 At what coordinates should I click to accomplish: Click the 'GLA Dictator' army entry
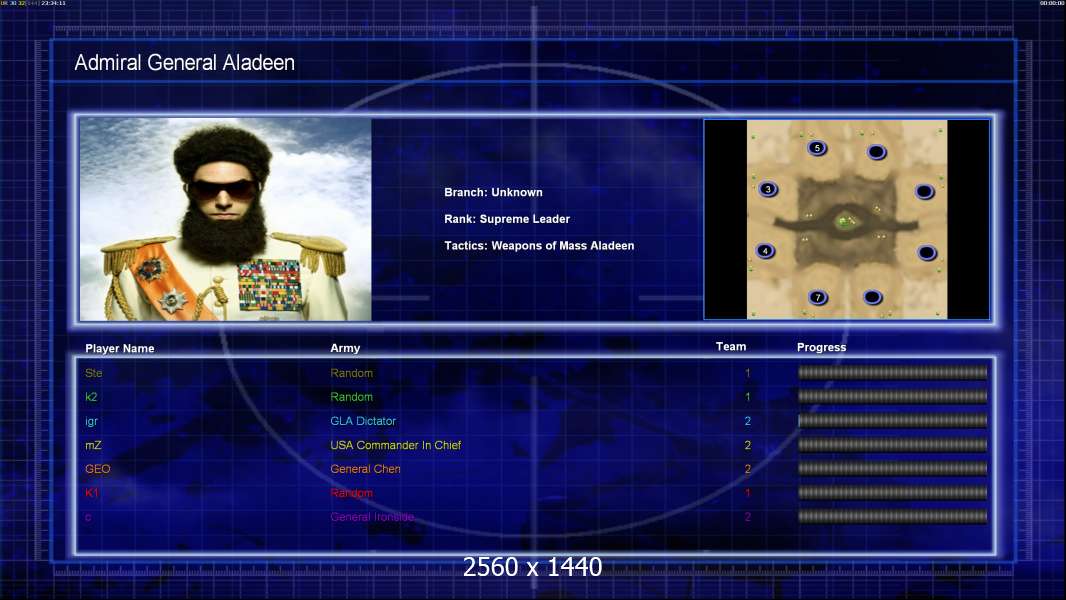[x=363, y=421]
